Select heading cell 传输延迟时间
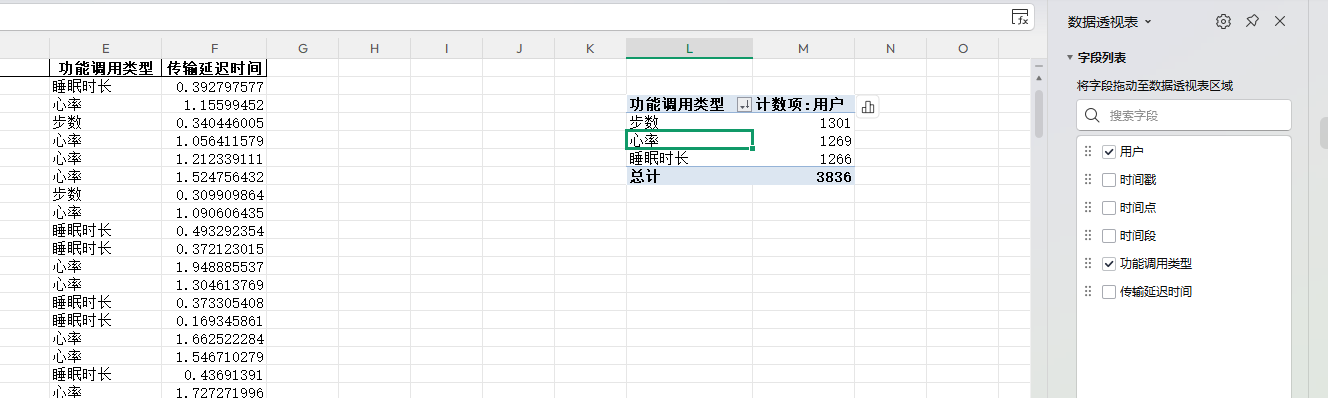Image resolution: width=1328 pixels, height=398 pixels. [x=213, y=68]
